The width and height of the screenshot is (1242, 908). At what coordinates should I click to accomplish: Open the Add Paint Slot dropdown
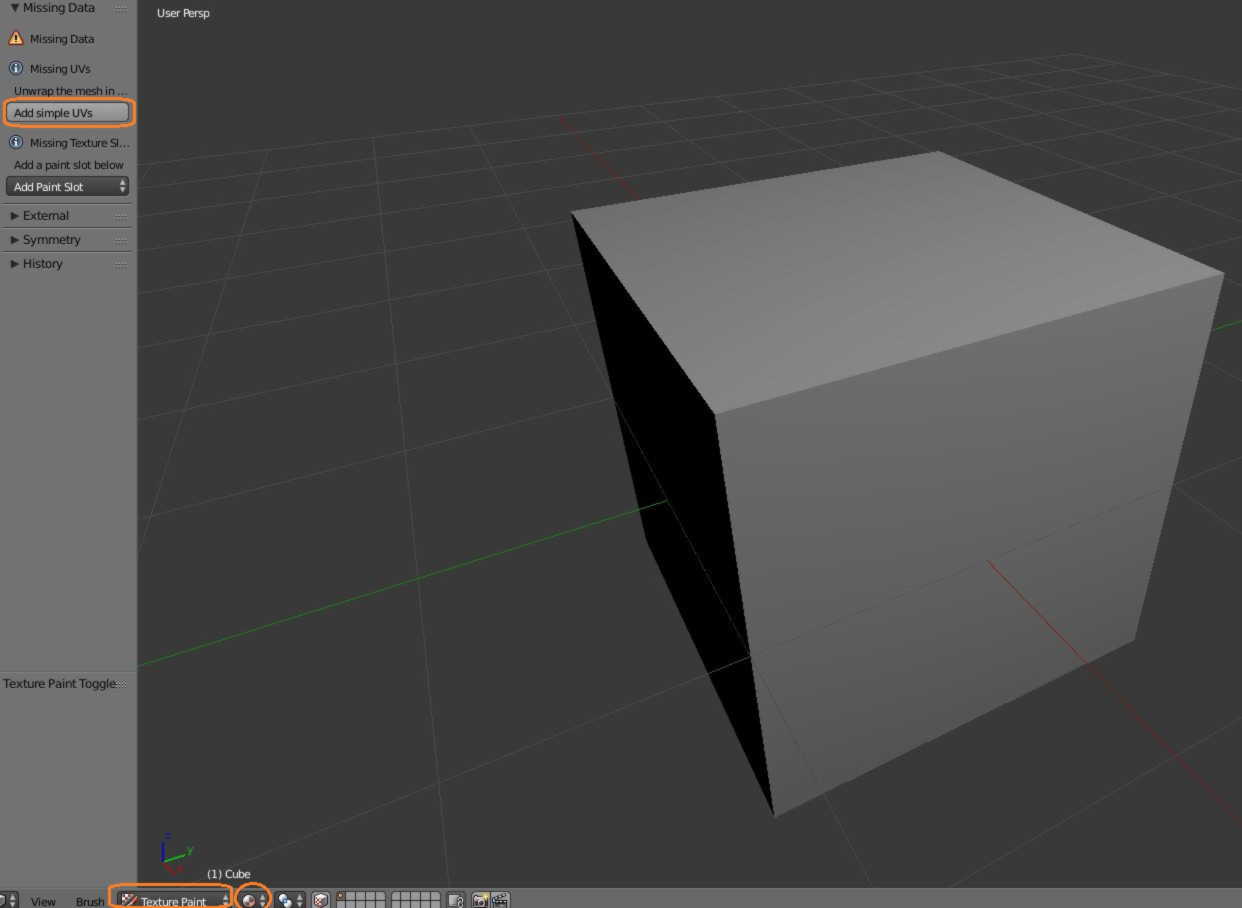(68, 187)
